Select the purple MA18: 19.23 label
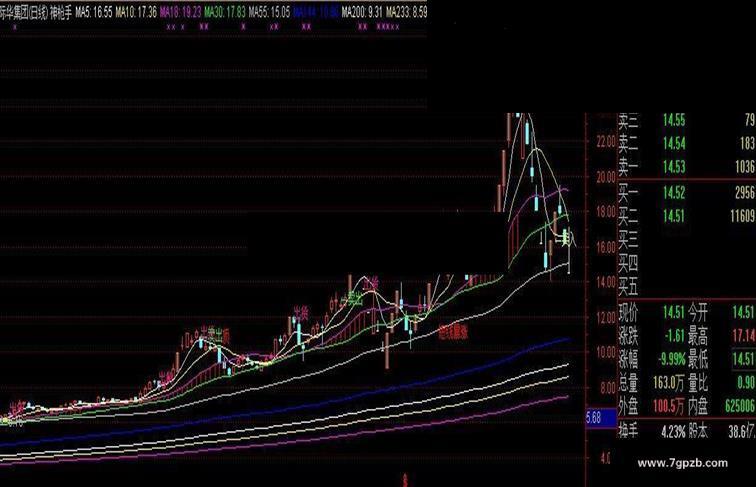Image resolution: width=756 pixels, height=487 pixels. [180, 12]
